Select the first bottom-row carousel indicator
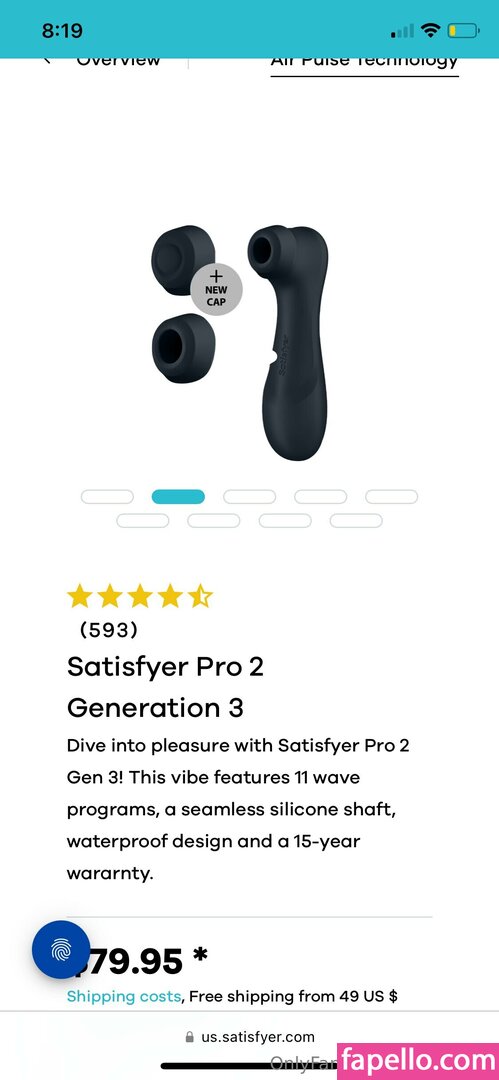This screenshot has width=499, height=1080. pyautogui.click(x=143, y=521)
